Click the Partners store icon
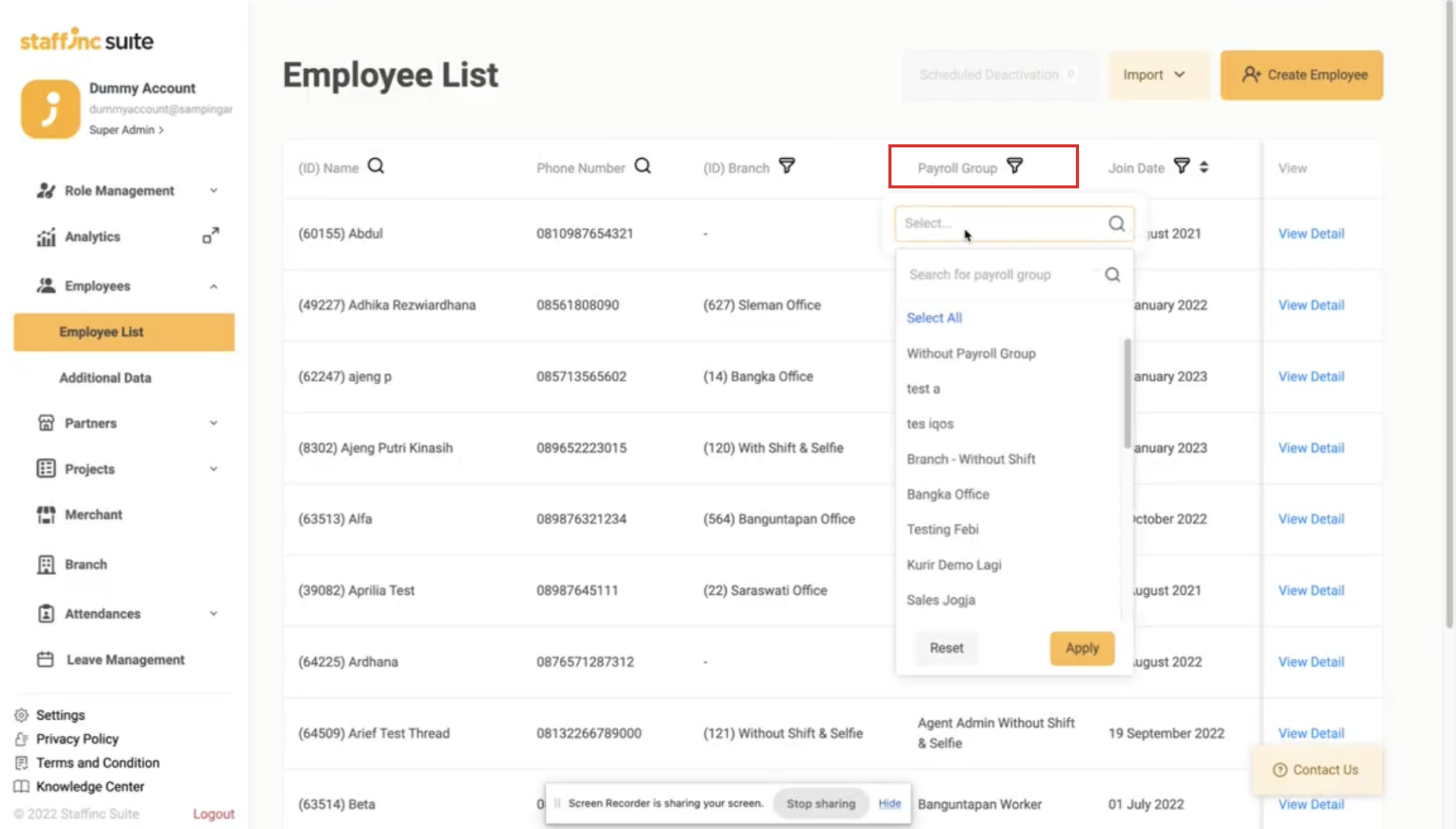The height and width of the screenshot is (829, 1456). [x=46, y=423]
